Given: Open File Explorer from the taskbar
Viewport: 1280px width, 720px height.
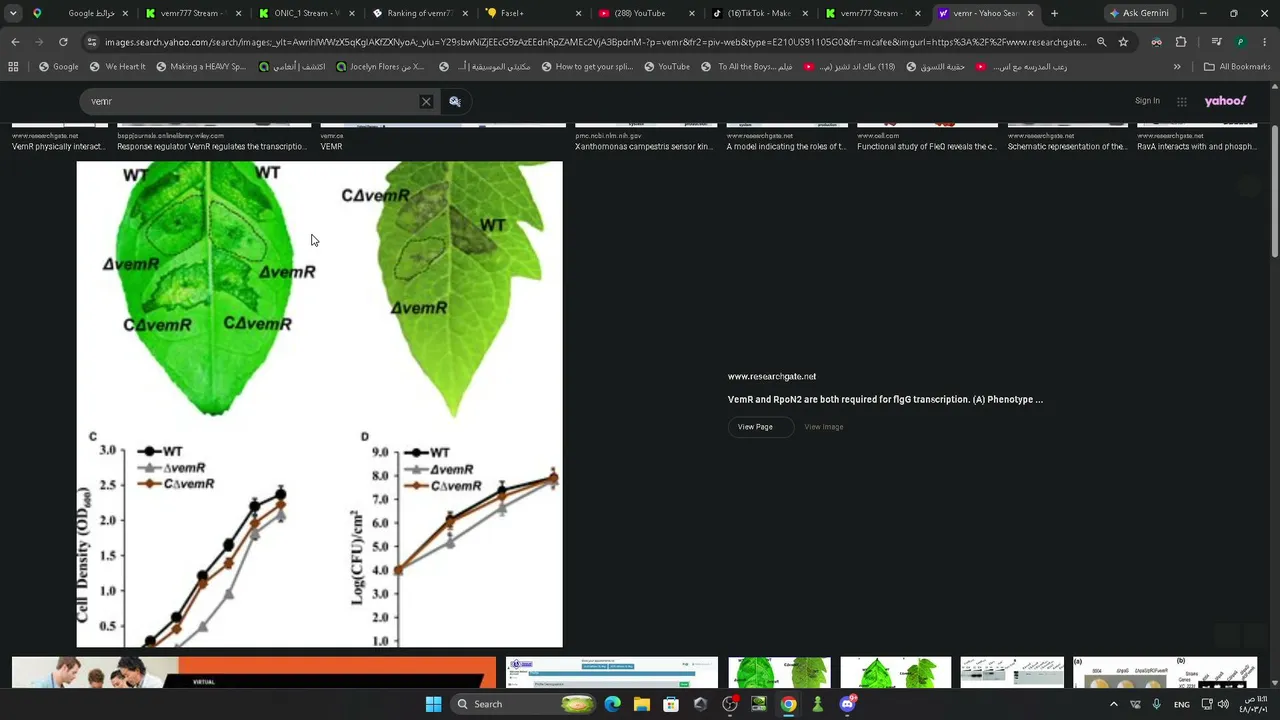Looking at the screenshot, I should pyautogui.click(x=642, y=704).
